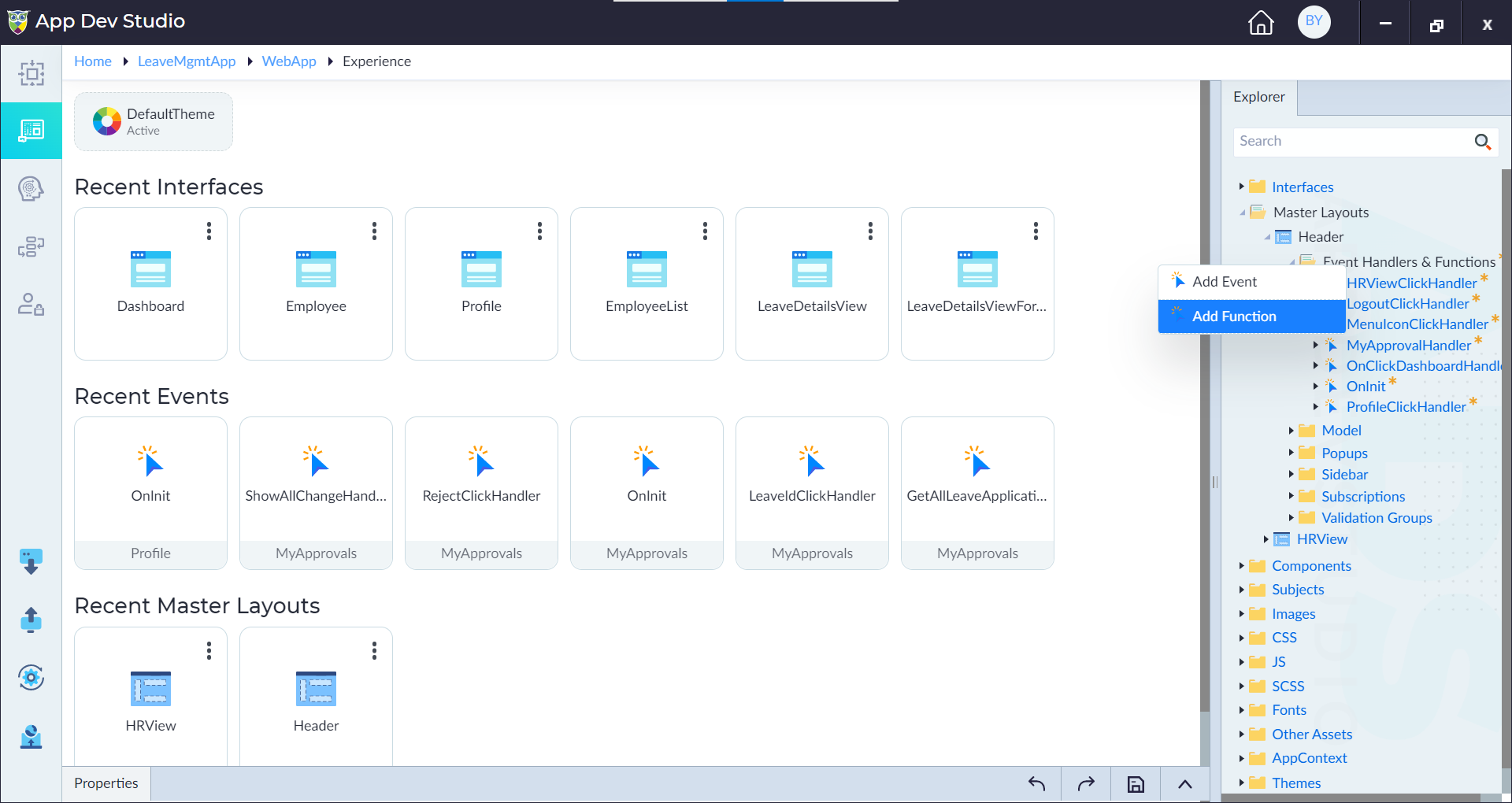
Task: Open the user lock security icon in sidebar
Action: (31, 305)
